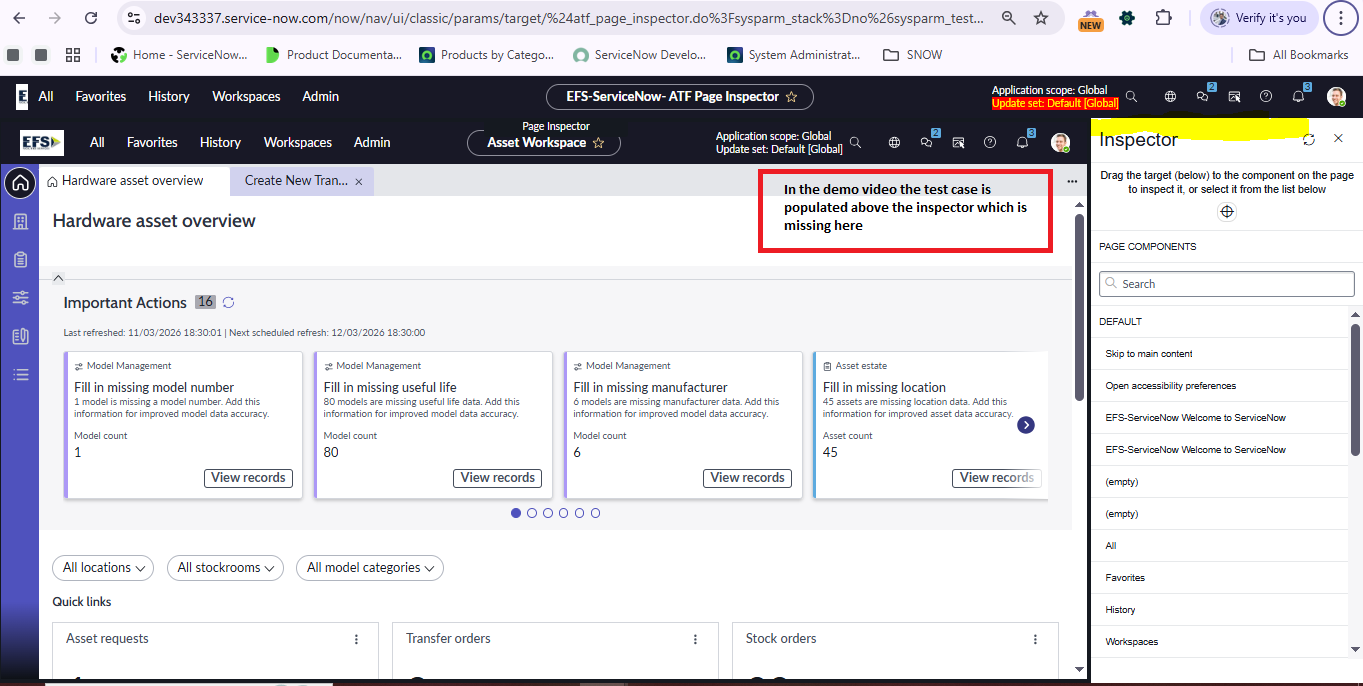Open notifications bell in the outer banner
The image size is (1363, 686).
(1298, 97)
